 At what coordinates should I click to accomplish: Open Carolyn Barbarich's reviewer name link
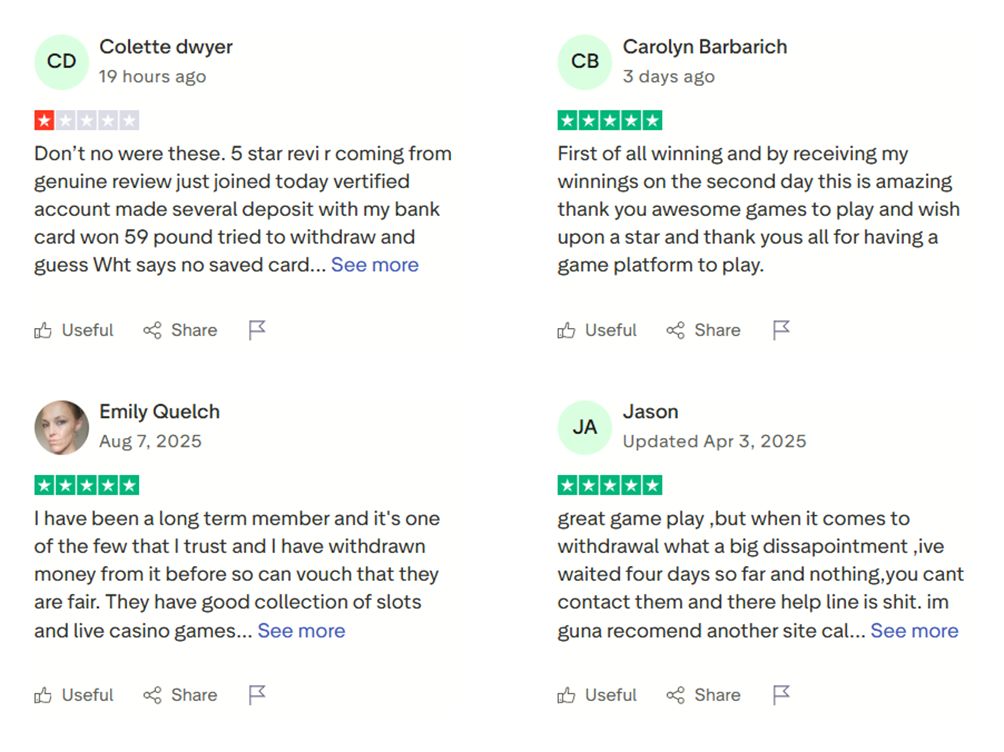[705, 46]
